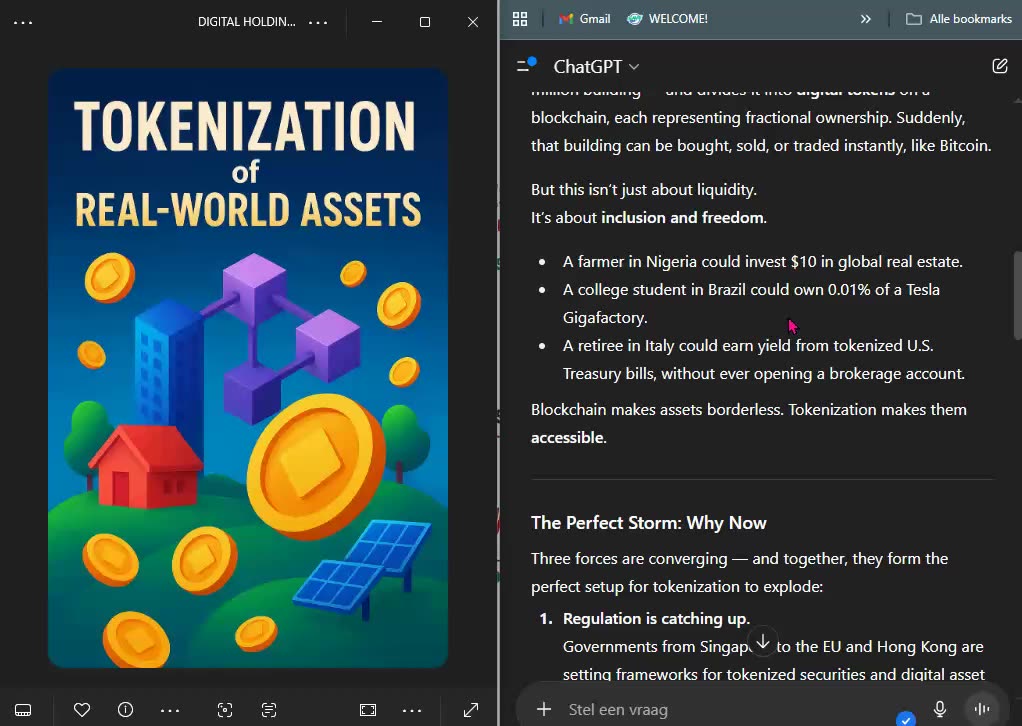Screen dimensions: 1022x726
Task: Click the ChatGPT page vertical scrollbar
Action: (x=1017, y=295)
